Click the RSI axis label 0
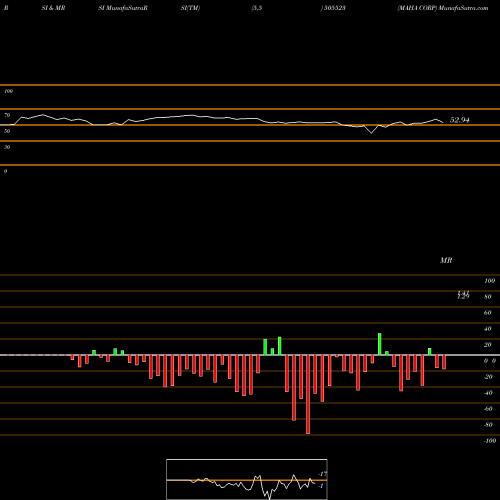This screenshot has height=500, width=500. click(5, 171)
